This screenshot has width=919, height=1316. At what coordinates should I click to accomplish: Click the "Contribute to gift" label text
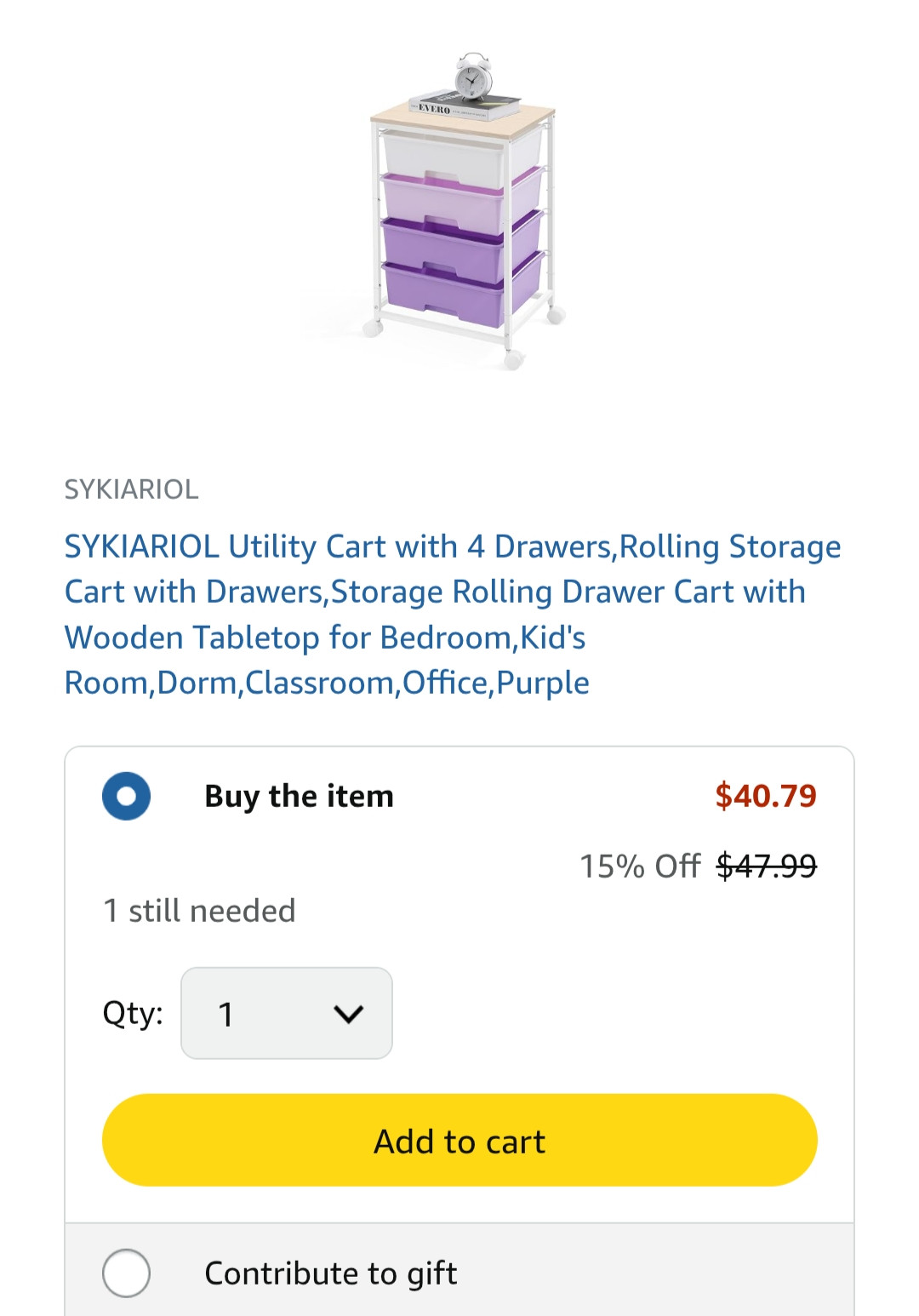point(331,1273)
